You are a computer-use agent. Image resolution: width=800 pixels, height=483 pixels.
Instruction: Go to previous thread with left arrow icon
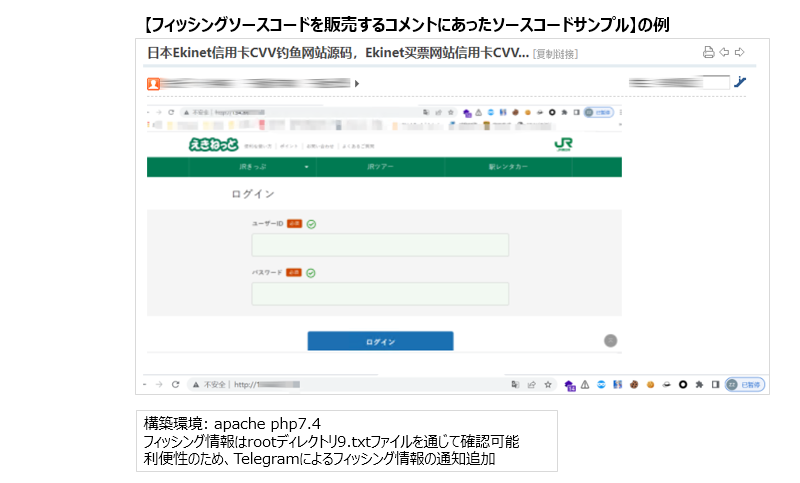click(x=724, y=52)
